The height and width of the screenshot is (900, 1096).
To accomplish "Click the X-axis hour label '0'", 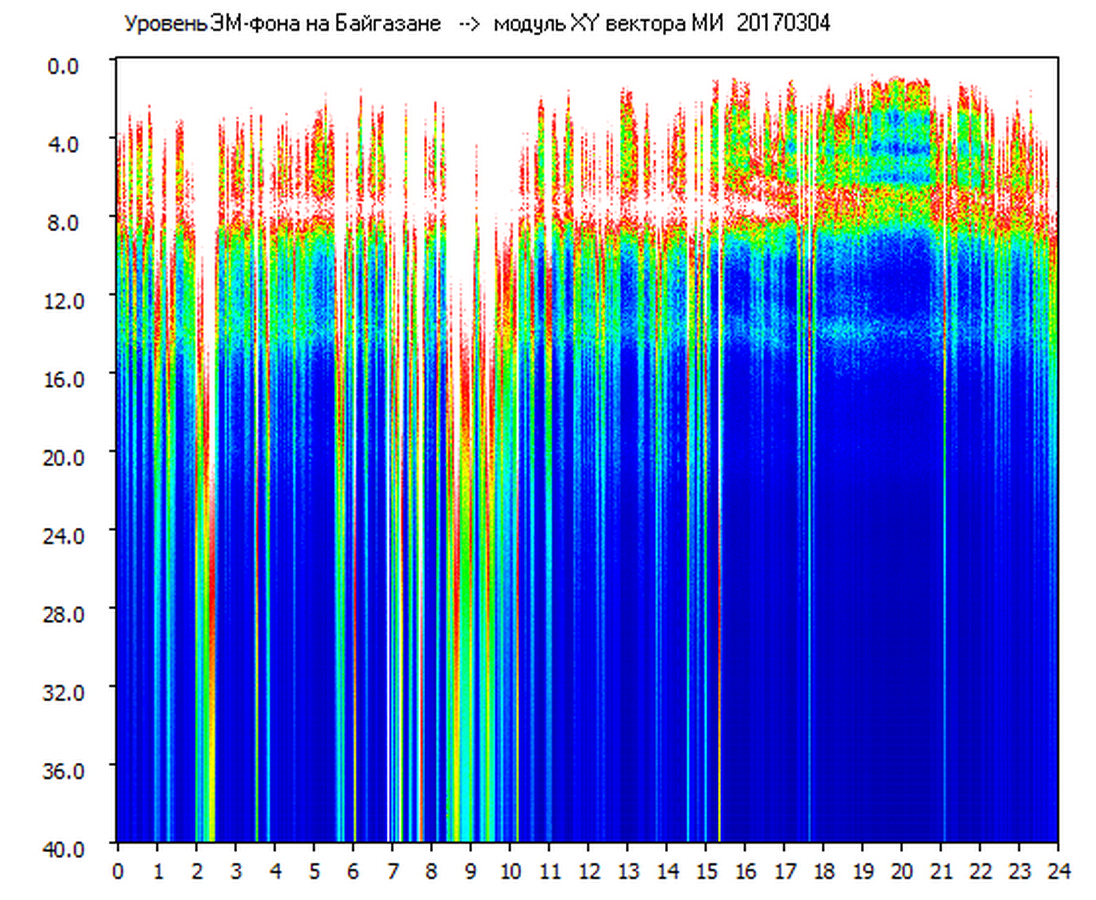I will (118, 871).
